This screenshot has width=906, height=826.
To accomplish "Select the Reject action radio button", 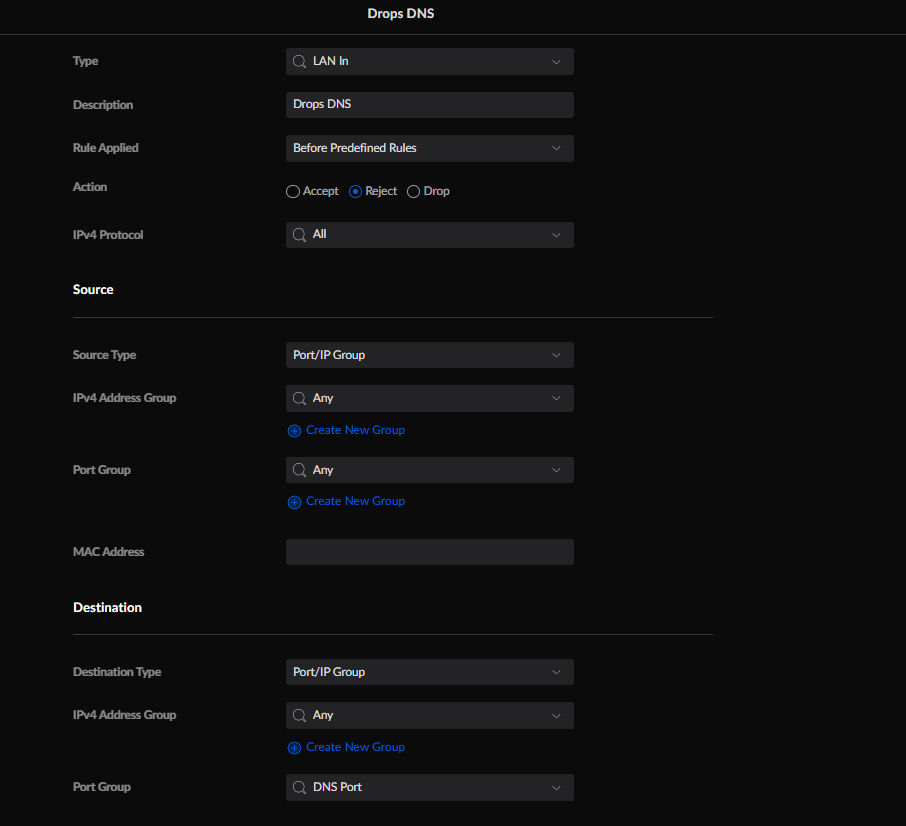I will 355,191.
